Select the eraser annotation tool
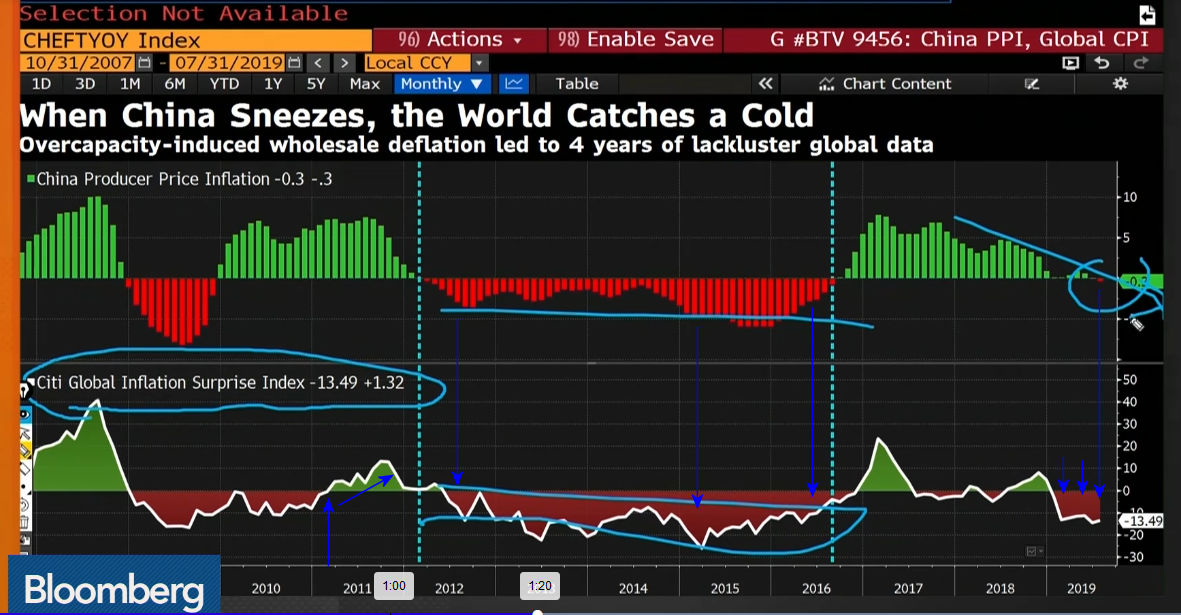Viewport: 1181px width, 615px height. coord(25,467)
